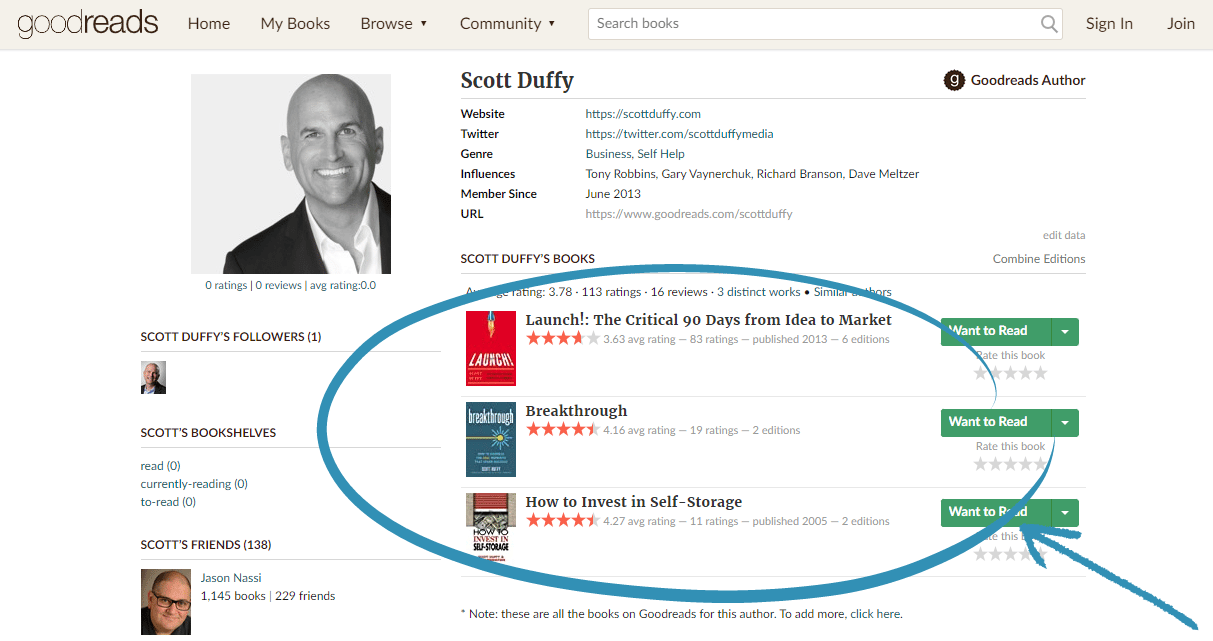Mark How to Invest in Self-Storage Want to Read

(x=996, y=513)
